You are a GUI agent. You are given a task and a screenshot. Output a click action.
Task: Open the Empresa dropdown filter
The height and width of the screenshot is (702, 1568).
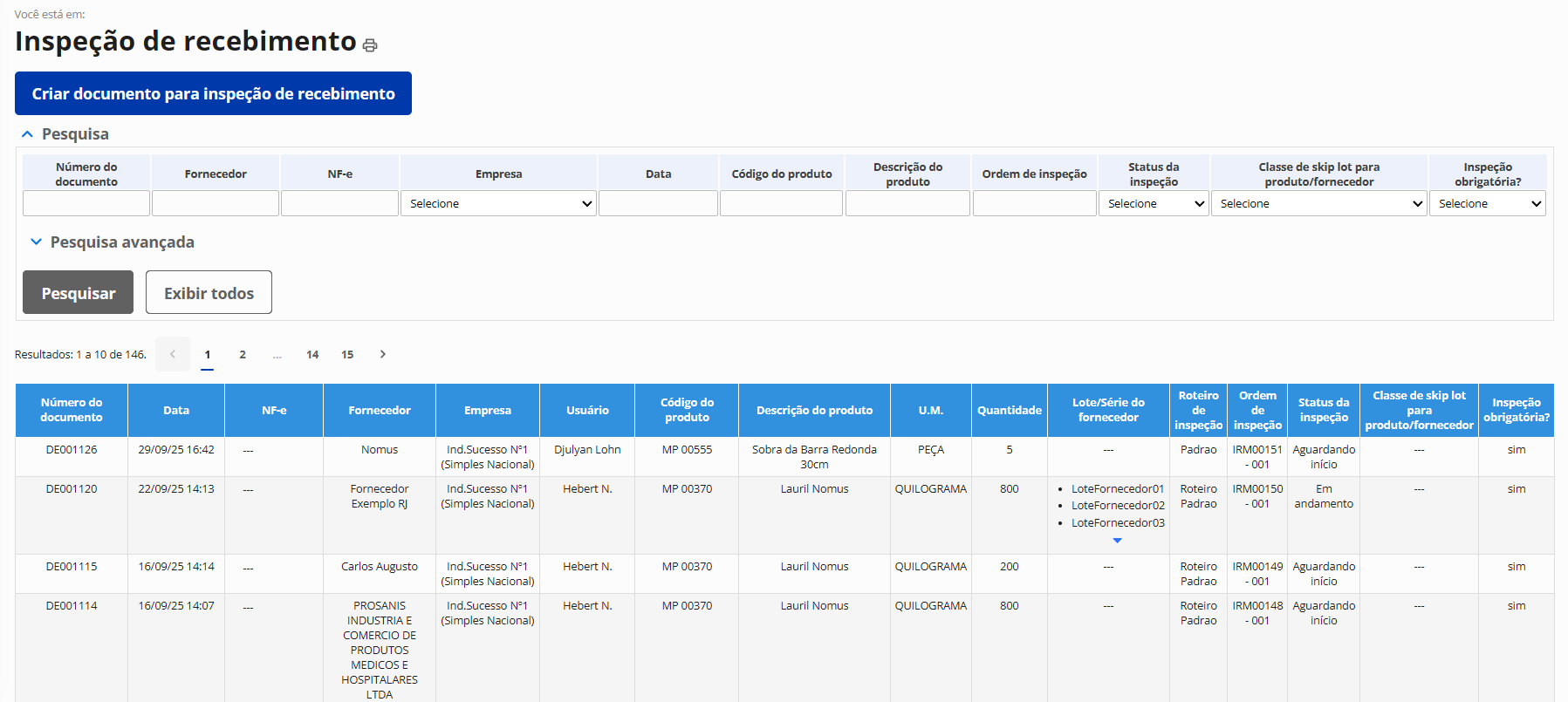point(498,203)
